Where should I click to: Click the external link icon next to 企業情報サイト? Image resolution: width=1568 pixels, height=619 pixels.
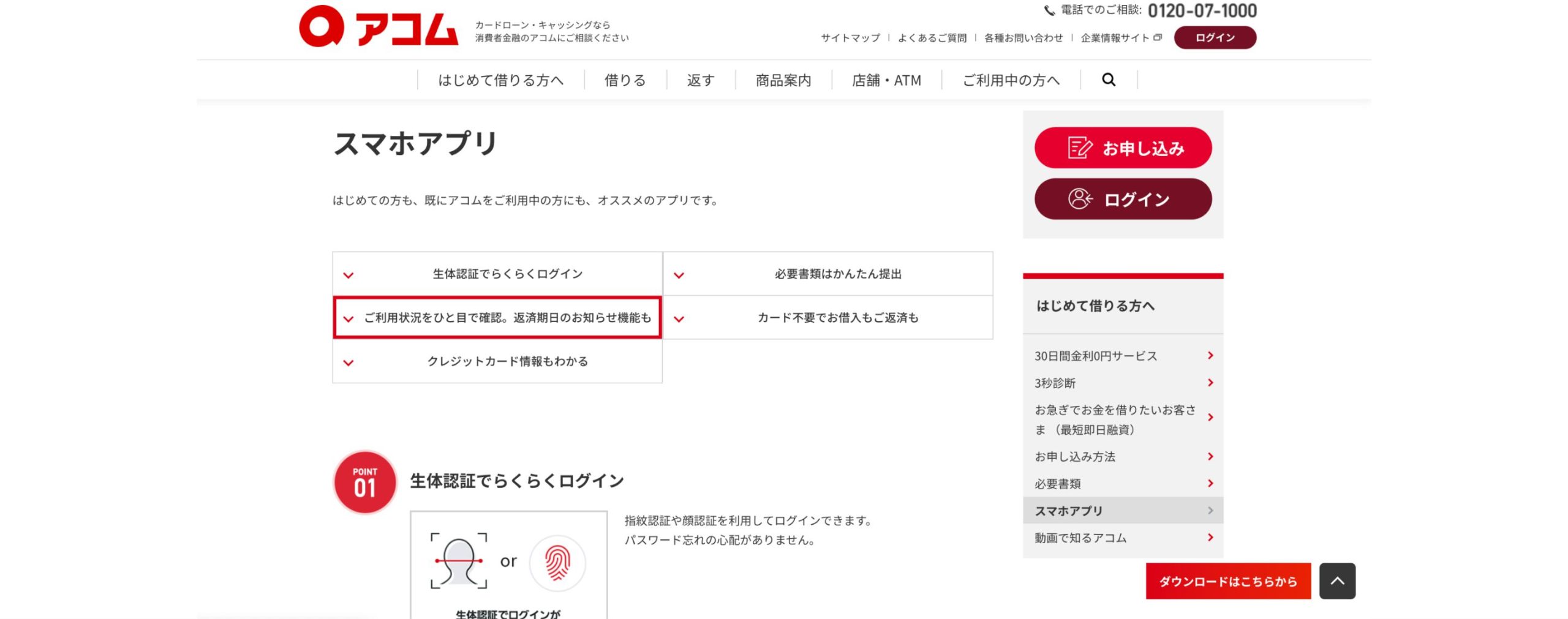1157,37
